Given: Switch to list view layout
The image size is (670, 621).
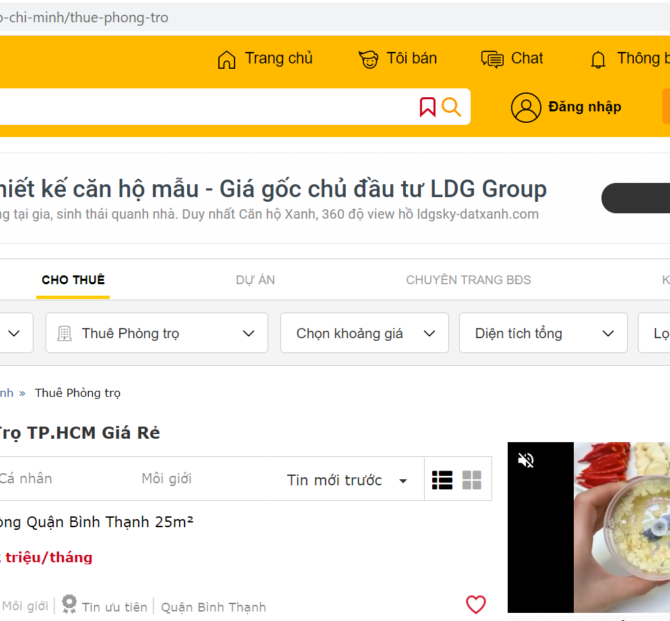Looking at the screenshot, I should pos(442,480).
